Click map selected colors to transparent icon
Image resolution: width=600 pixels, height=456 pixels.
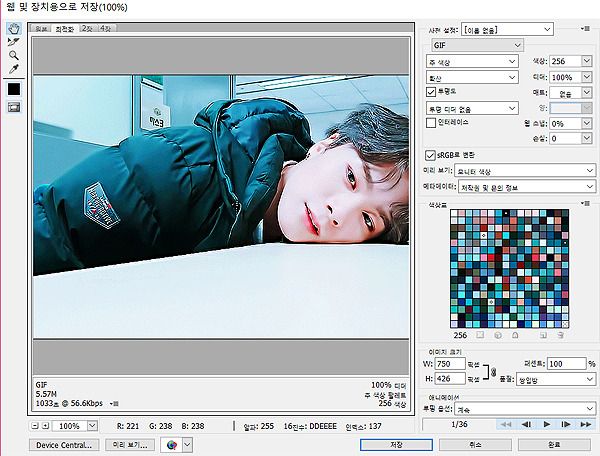pos(480,335)
